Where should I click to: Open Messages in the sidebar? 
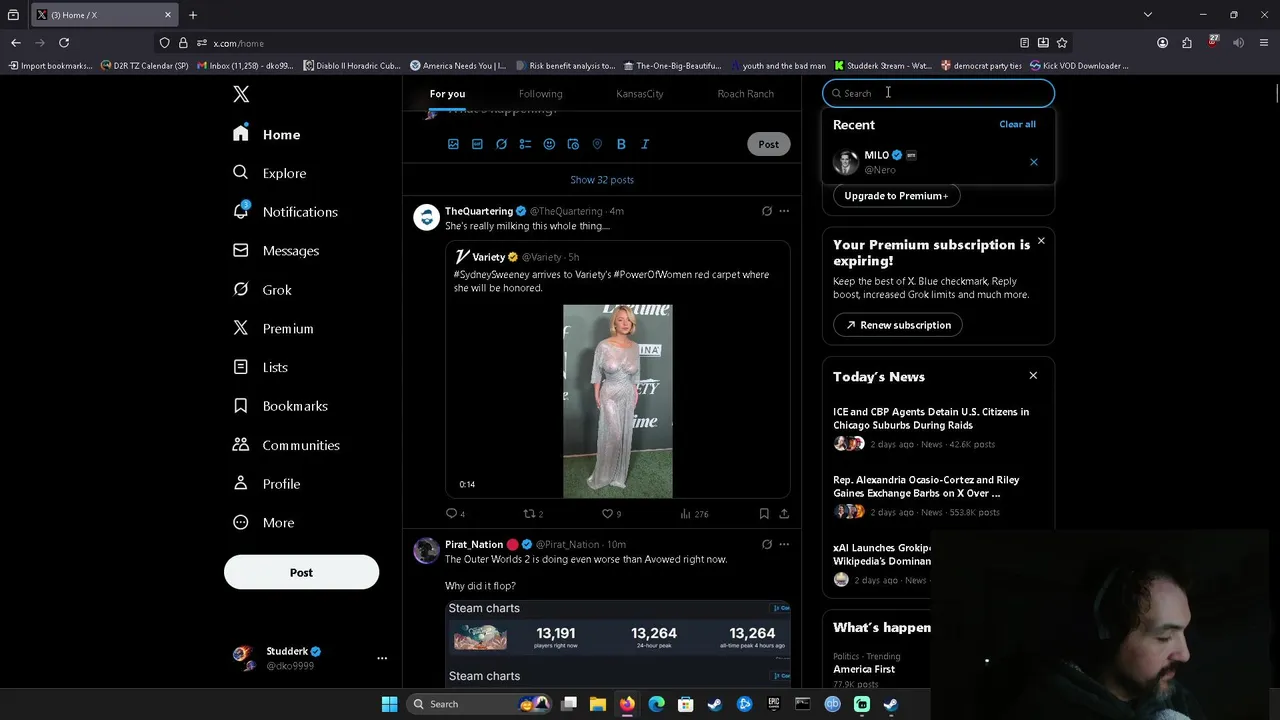(276, 250)
